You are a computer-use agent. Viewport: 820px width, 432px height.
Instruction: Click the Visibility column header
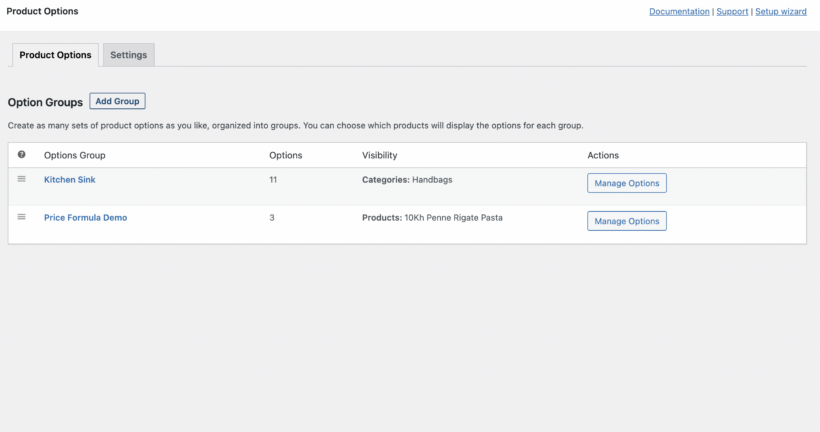click(x=379, y=155)
